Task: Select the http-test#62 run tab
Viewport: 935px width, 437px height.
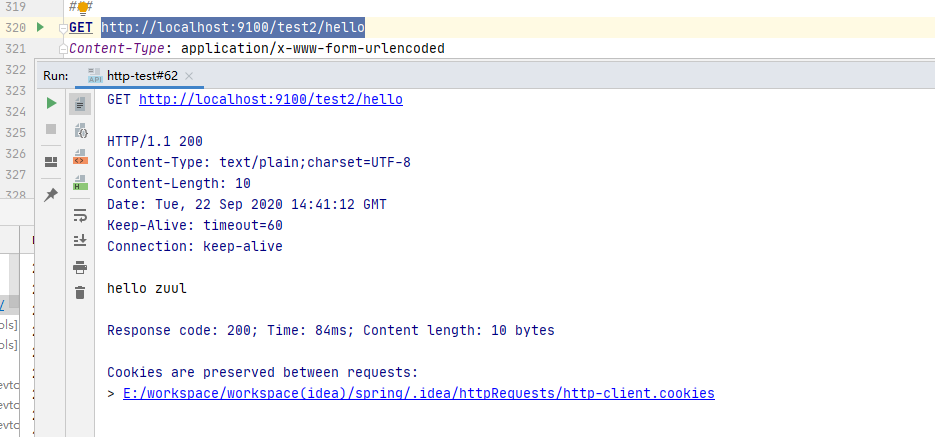Action: 141,76
